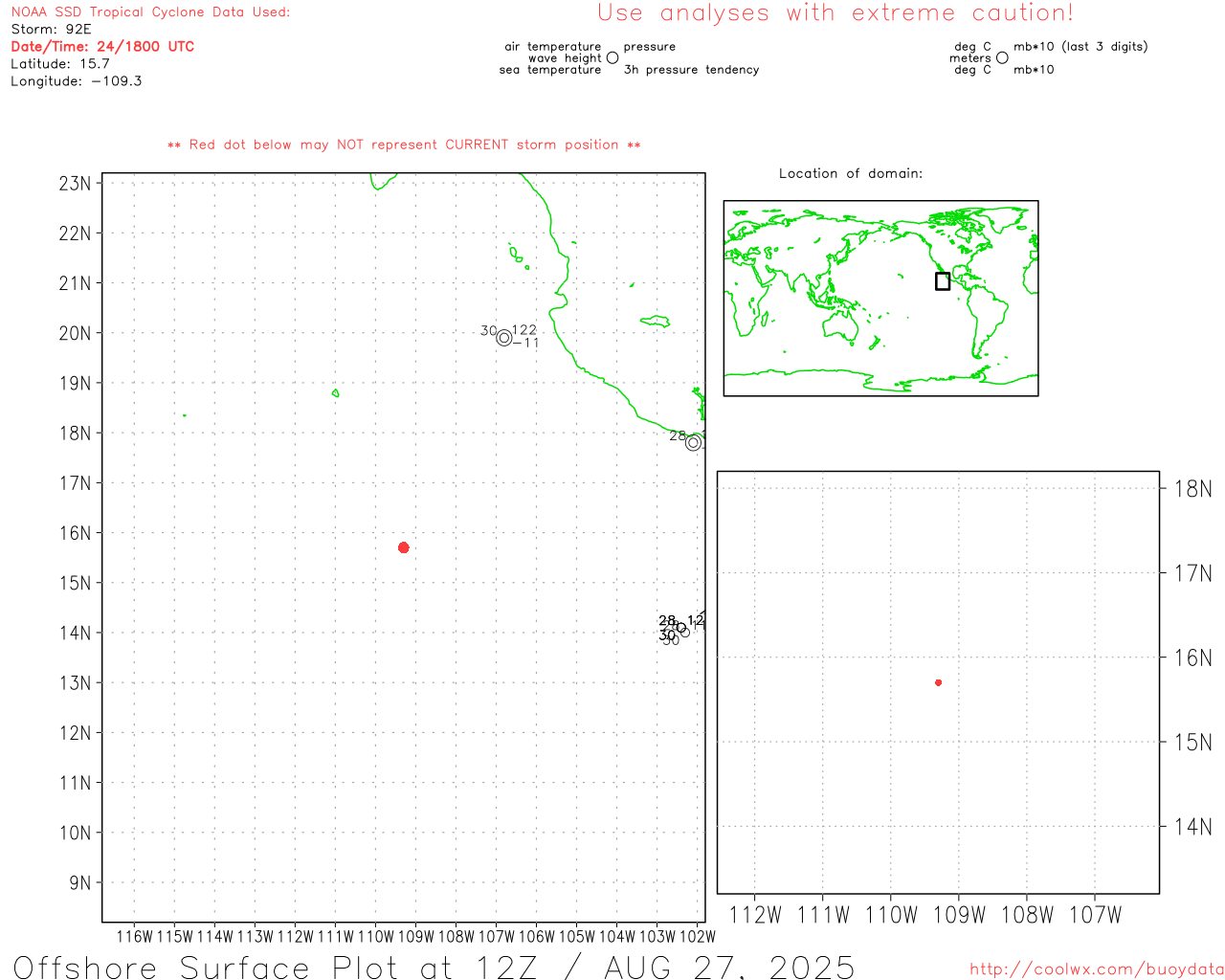Click the '113W' longitude label

(256, 937)
